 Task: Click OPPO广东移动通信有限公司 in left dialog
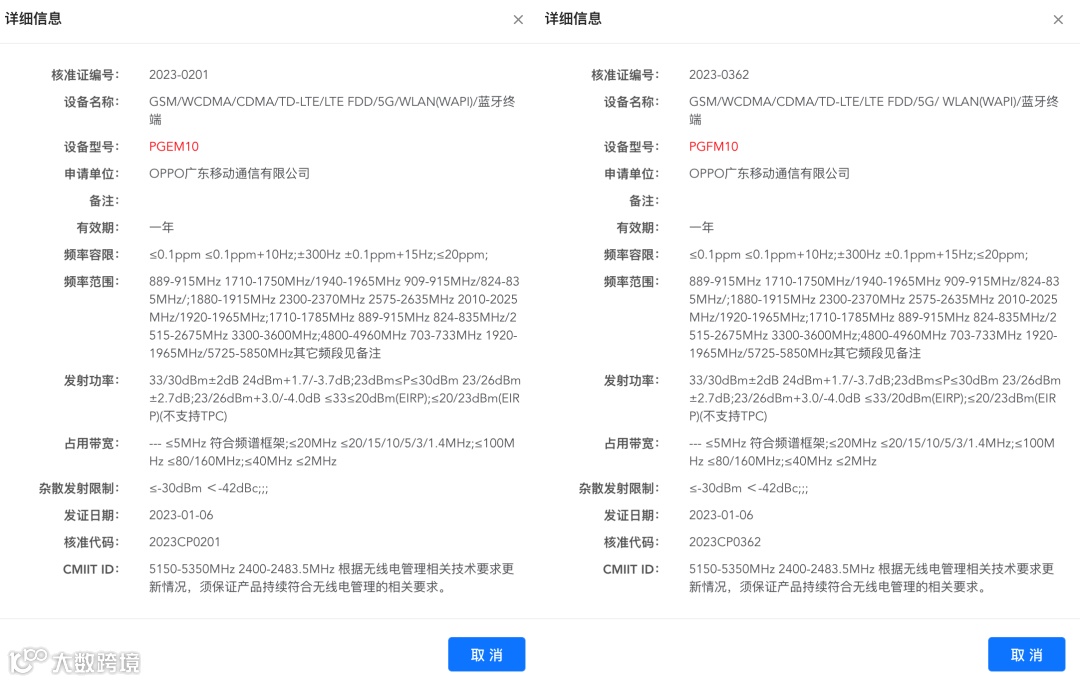[229, 173]
